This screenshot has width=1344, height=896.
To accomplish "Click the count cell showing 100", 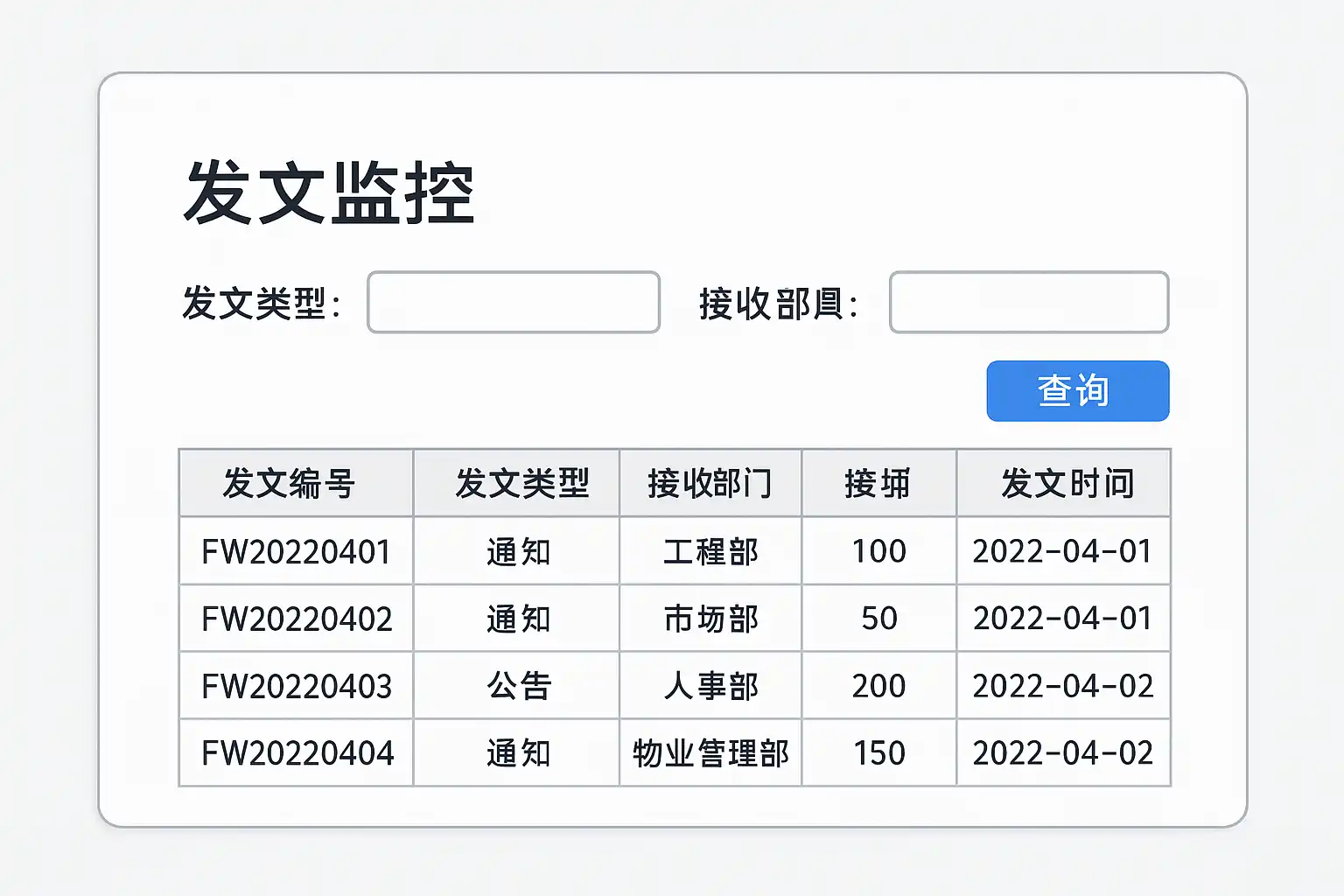I will click(x=878, y=551).
